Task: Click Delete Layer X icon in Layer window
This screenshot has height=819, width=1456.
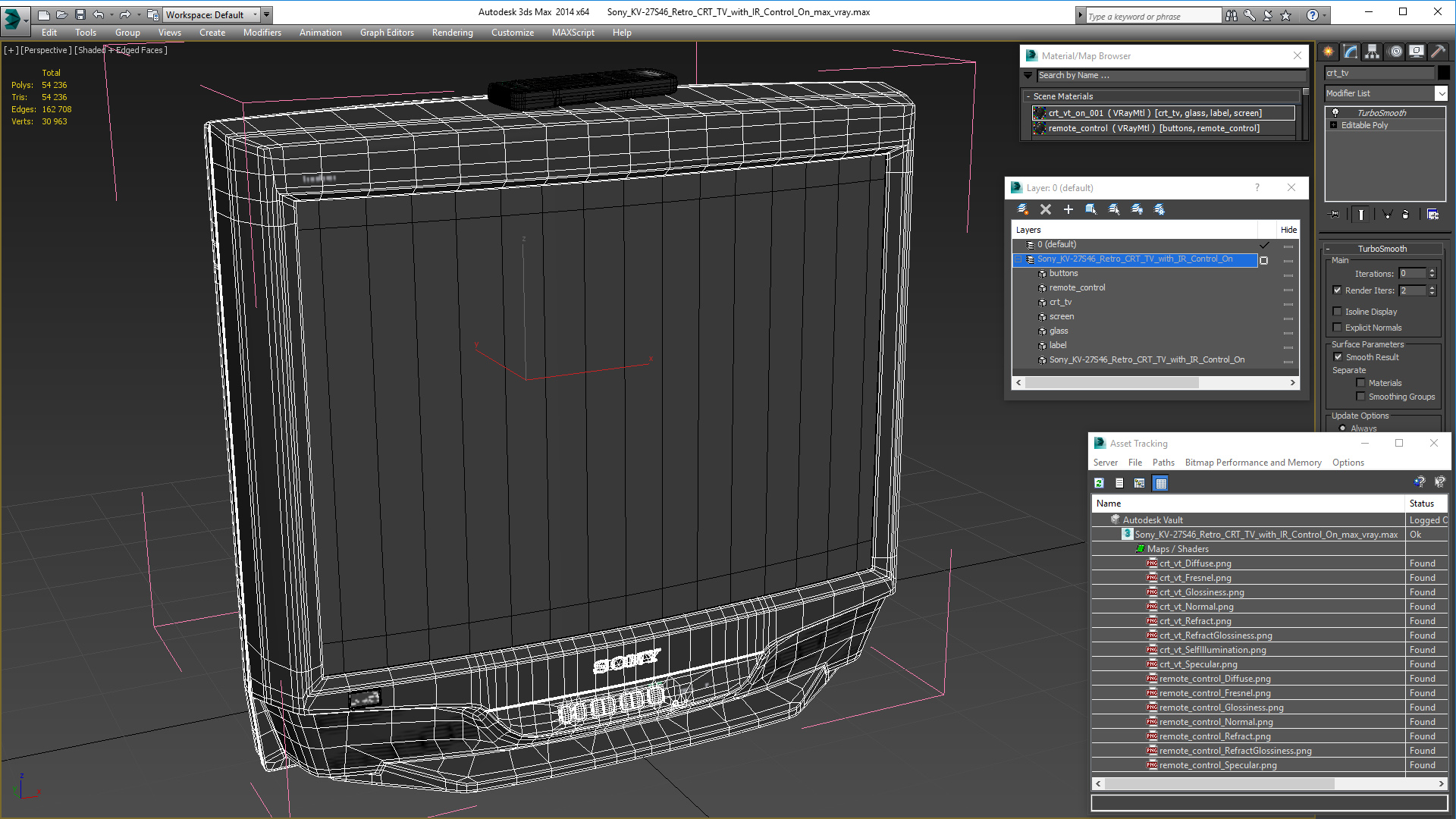Action: click(1046, 209)
